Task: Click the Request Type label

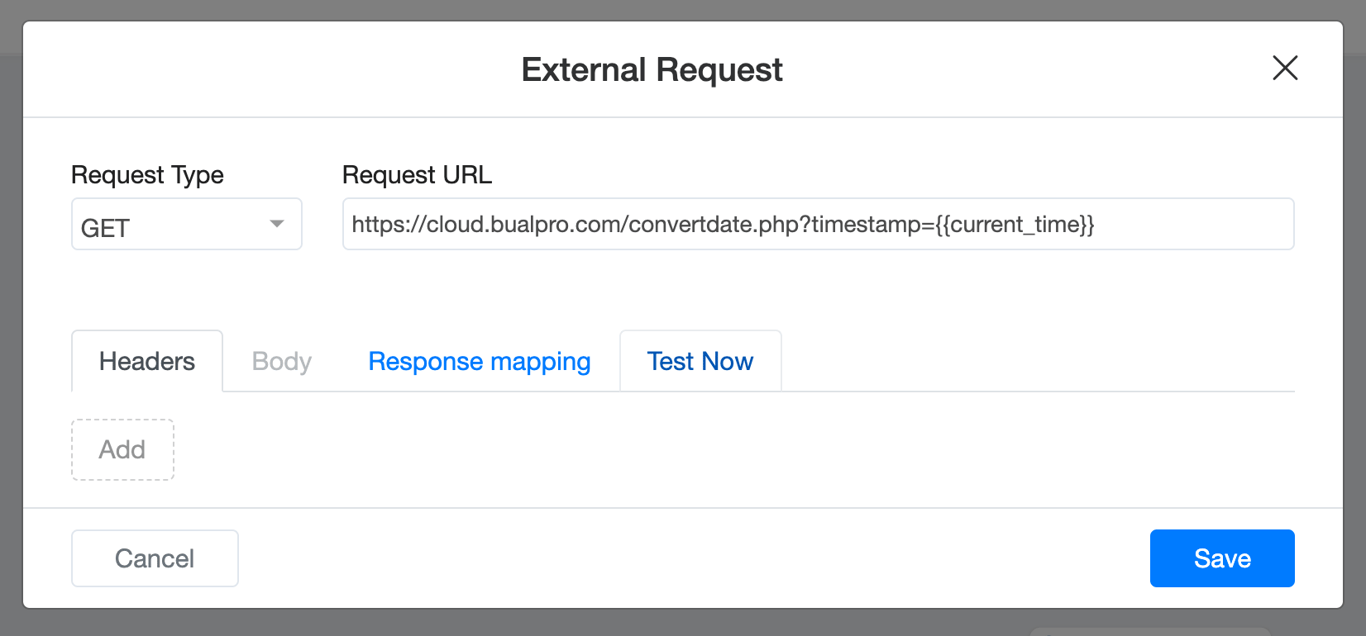Action: [x=147, y=175]
